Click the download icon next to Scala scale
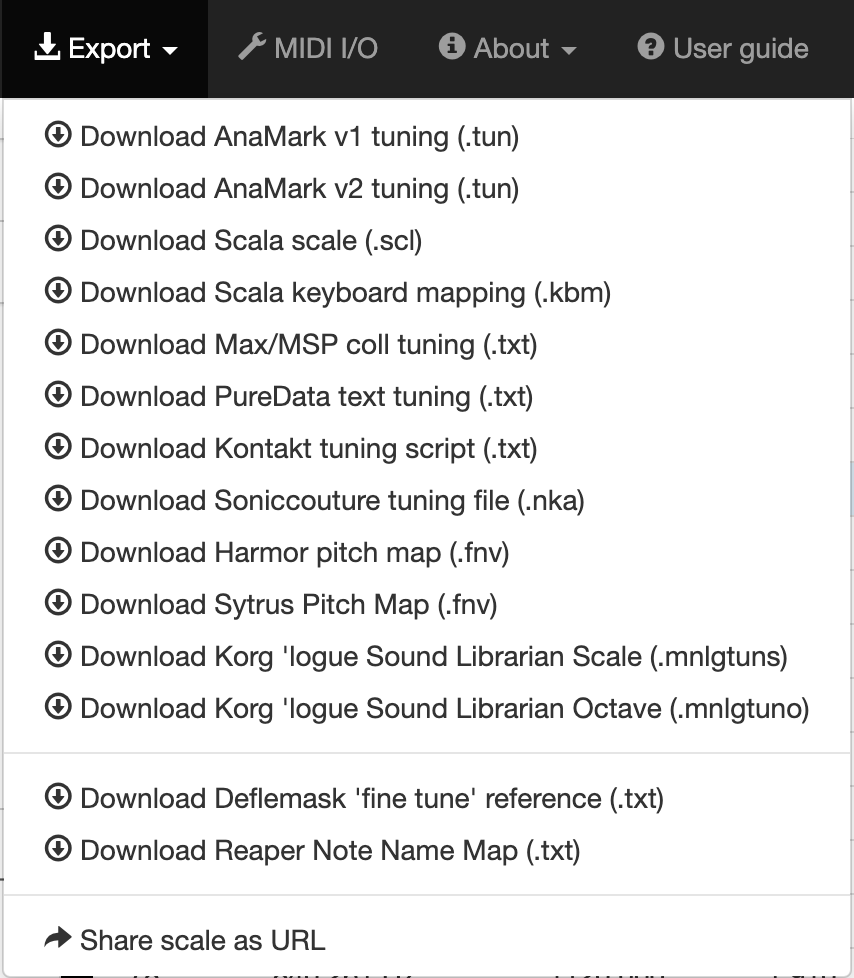 click(x=58, y=239)
